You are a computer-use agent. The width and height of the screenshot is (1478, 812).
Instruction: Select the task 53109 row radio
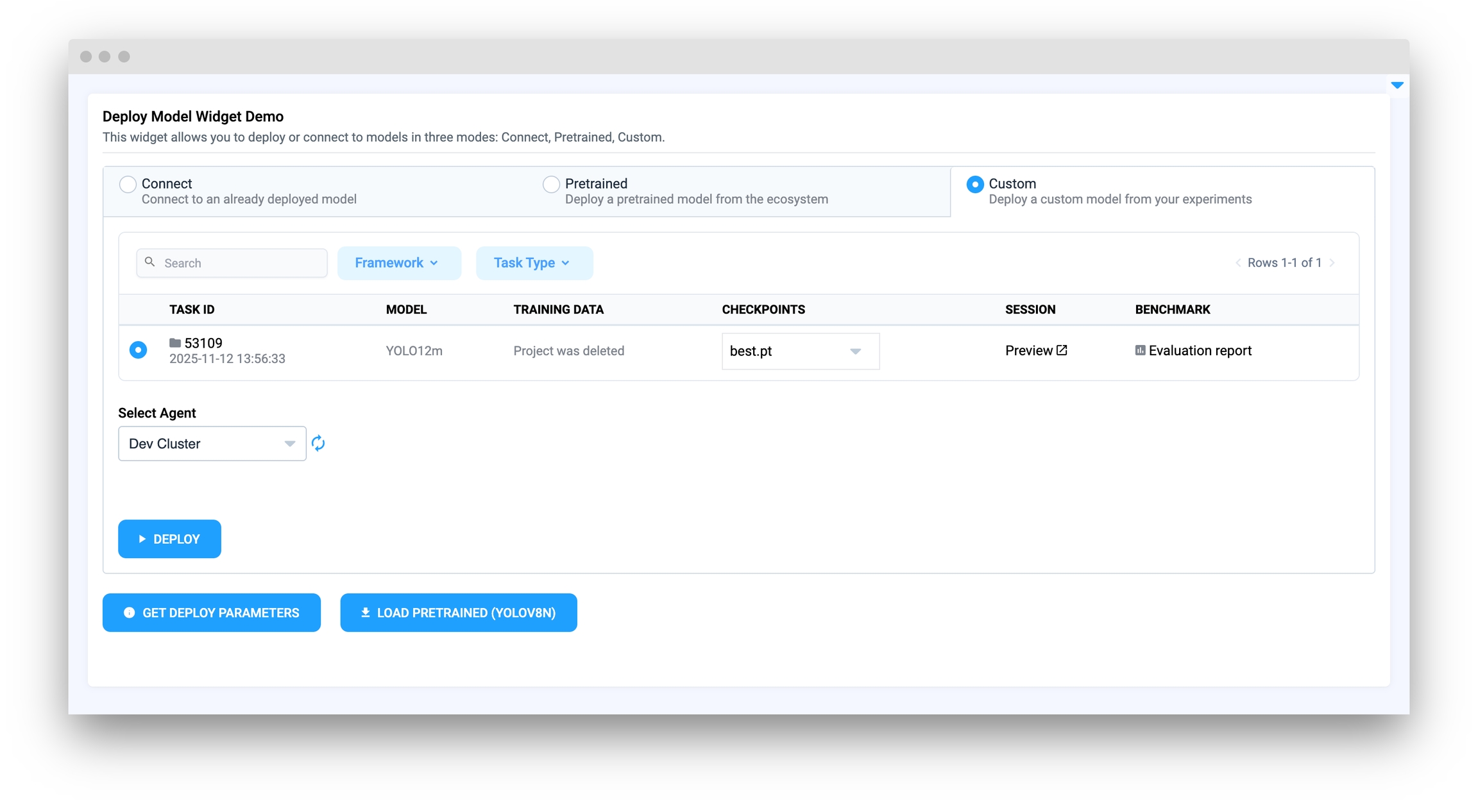(x=138, y=350)
